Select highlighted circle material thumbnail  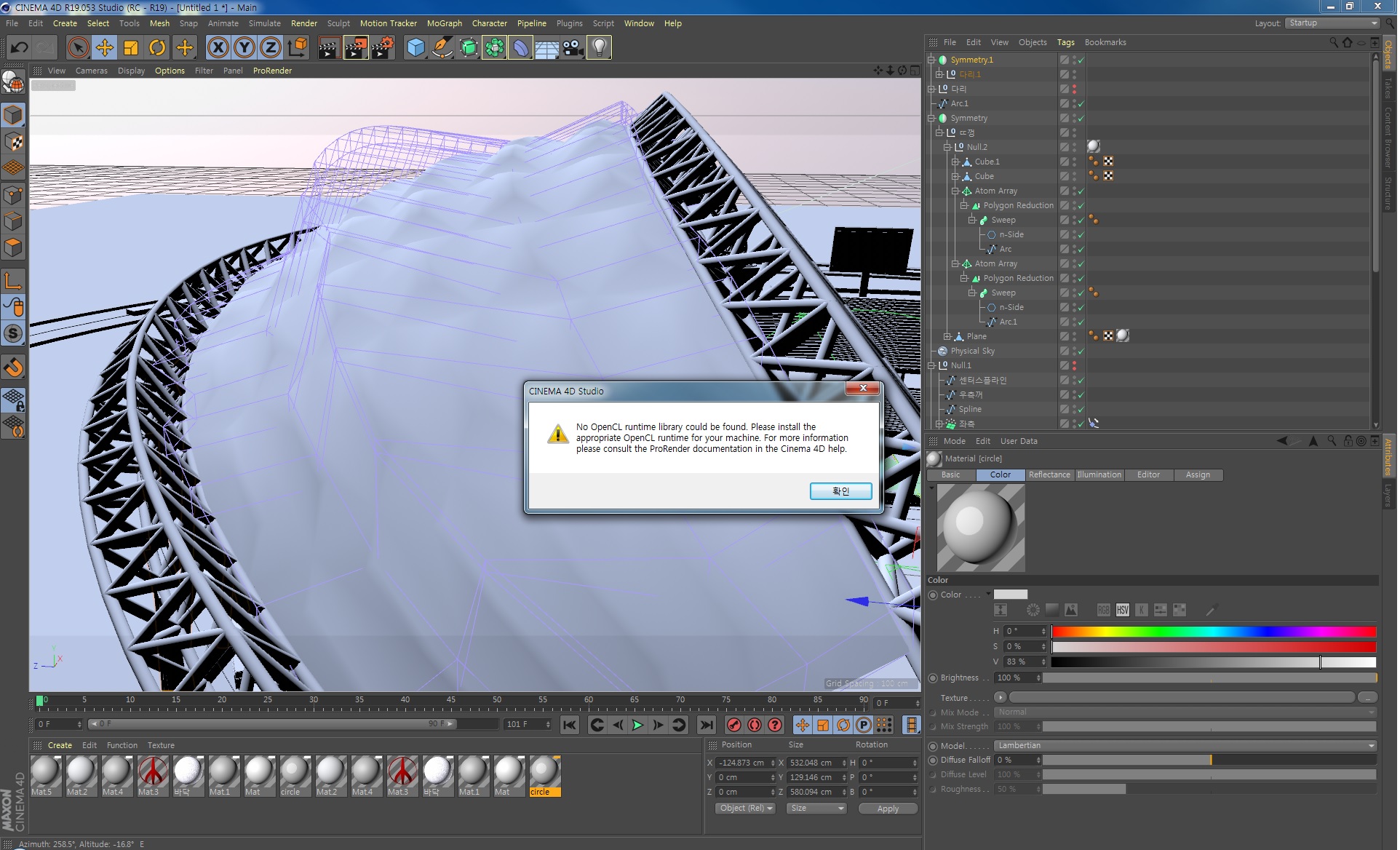click(544, 776)
